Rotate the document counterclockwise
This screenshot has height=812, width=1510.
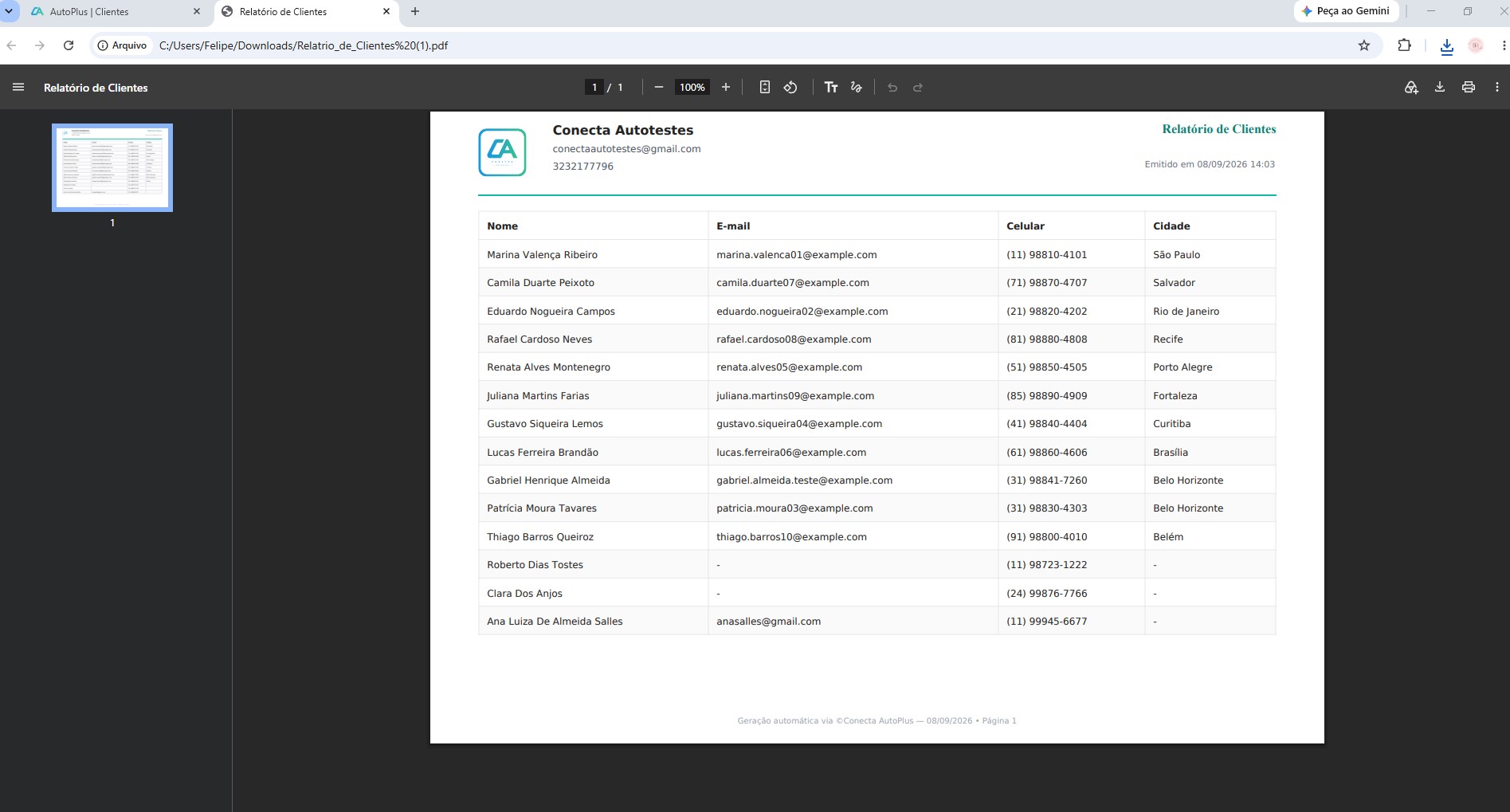click(x=790, y=88)
